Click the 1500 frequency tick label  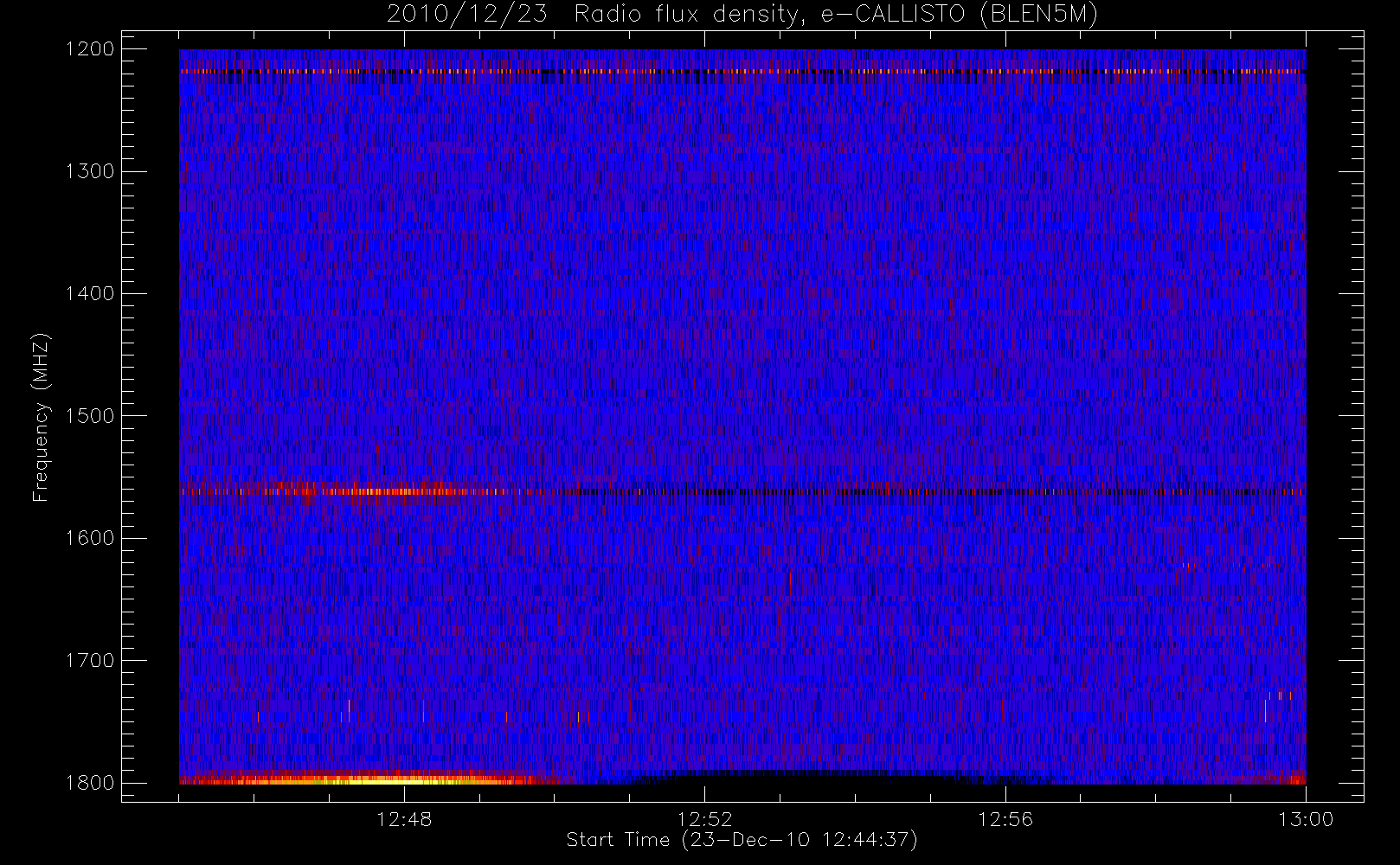coord(90,416)
